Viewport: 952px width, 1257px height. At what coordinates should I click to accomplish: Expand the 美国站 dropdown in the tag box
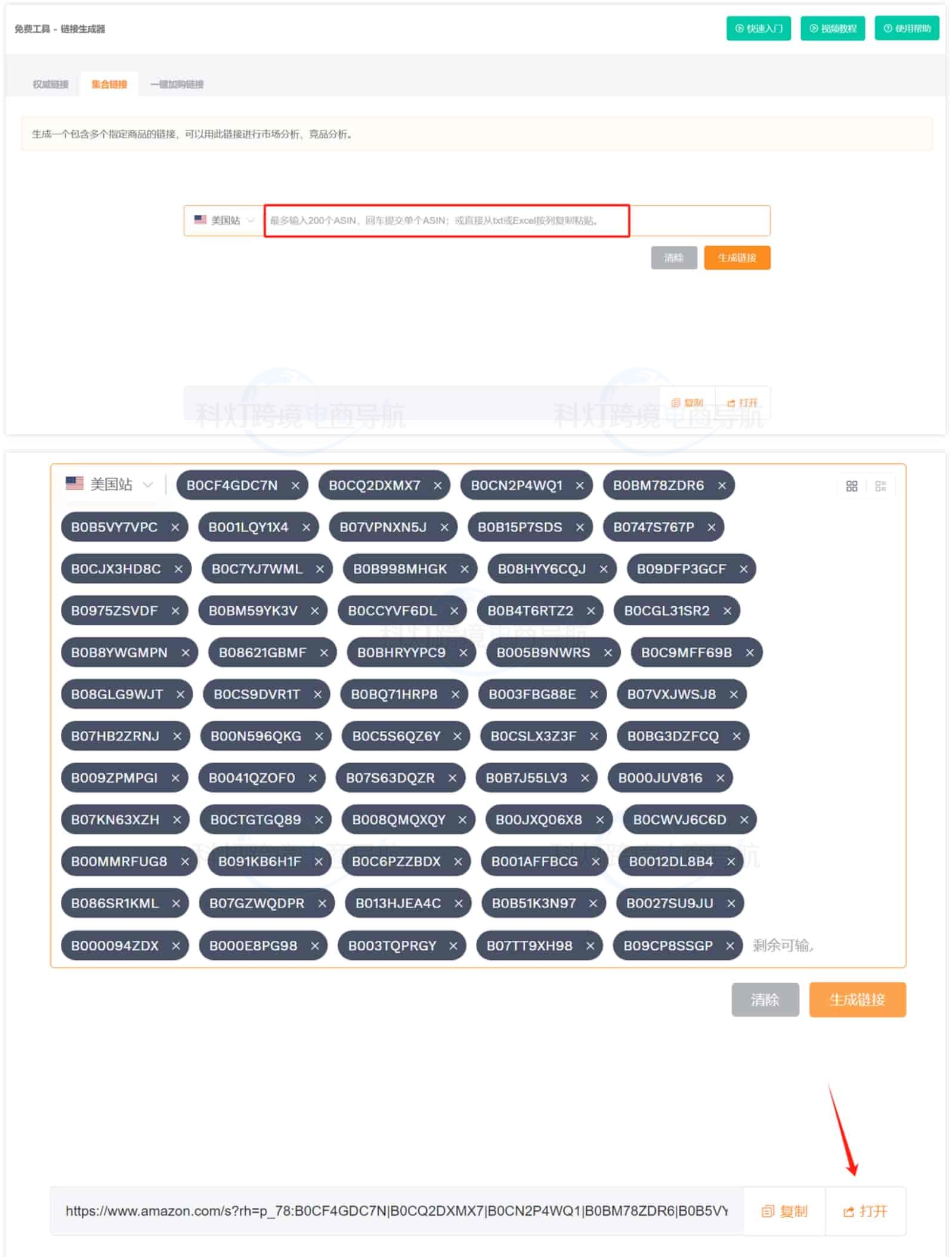[110, 484]
